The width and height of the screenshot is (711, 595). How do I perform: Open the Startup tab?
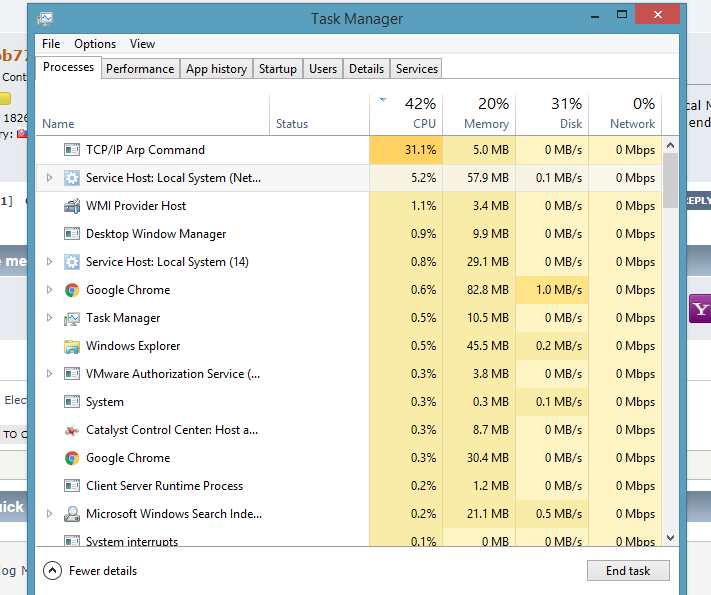pyautogui.click(x=277, y=69)
